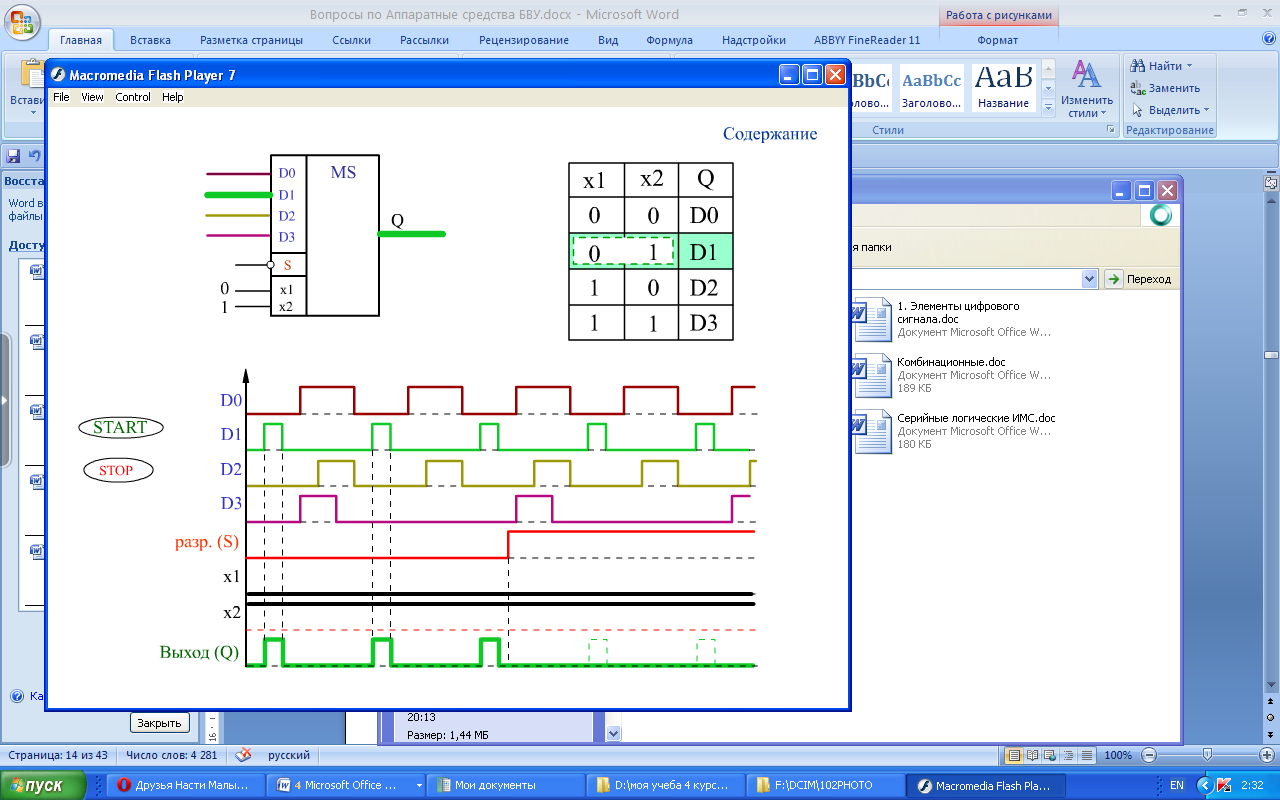Click the Undo icon in quick access bar
The height and width of the screenshot is (800, 1280).
tap(36, 156)
